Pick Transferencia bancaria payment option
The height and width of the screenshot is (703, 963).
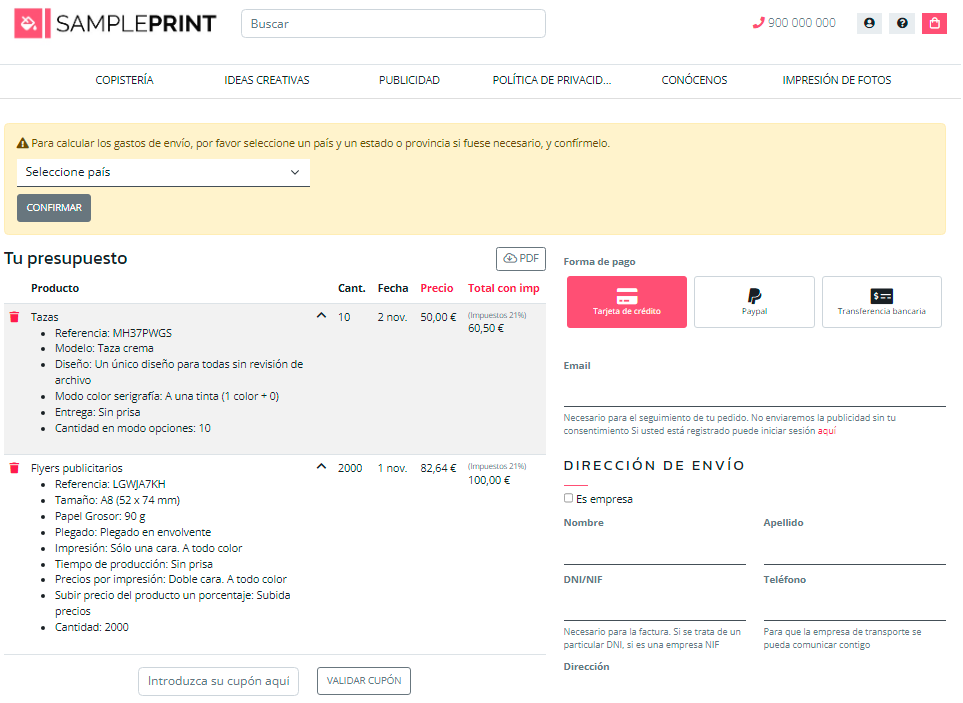881,302
